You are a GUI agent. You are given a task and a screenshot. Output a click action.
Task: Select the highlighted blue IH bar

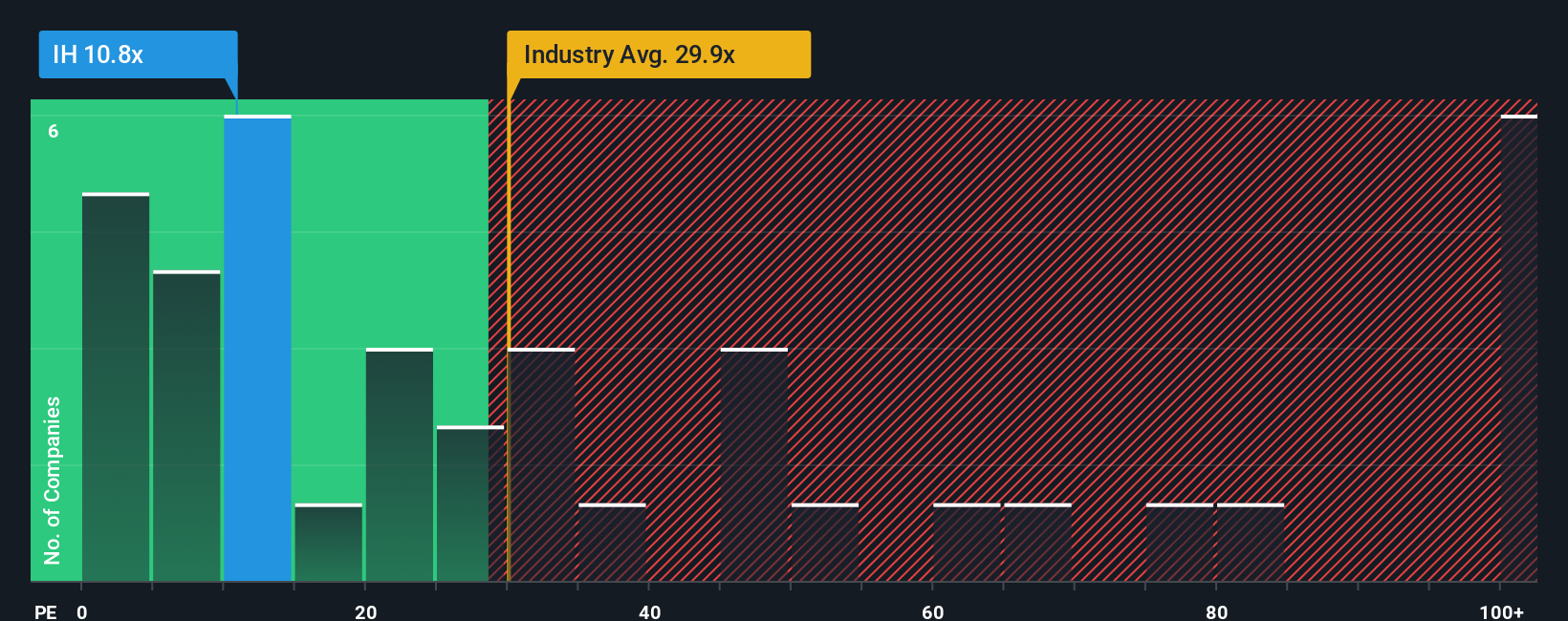click(257, 349)
